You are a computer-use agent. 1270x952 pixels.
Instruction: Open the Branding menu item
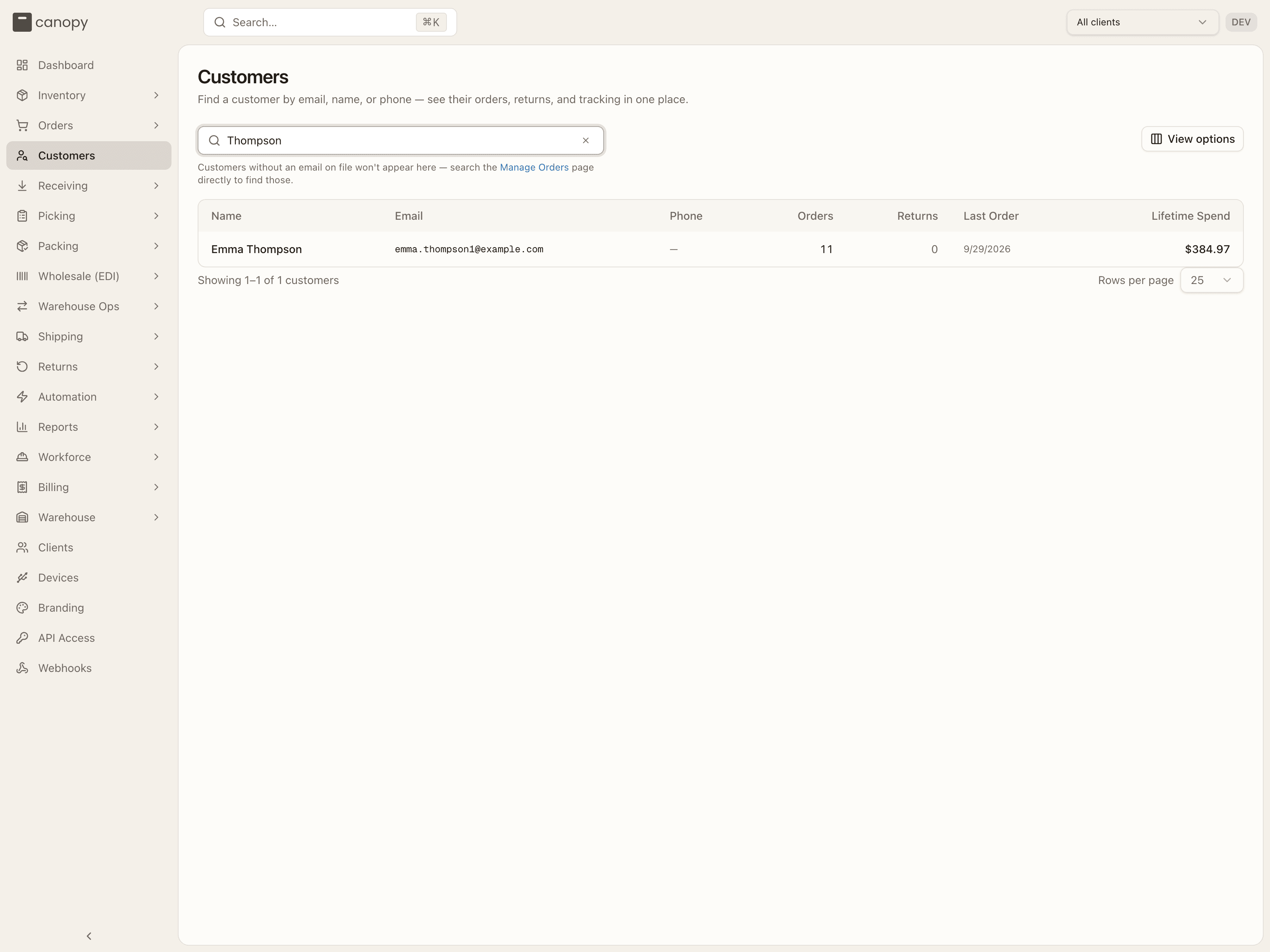(89, 607)
